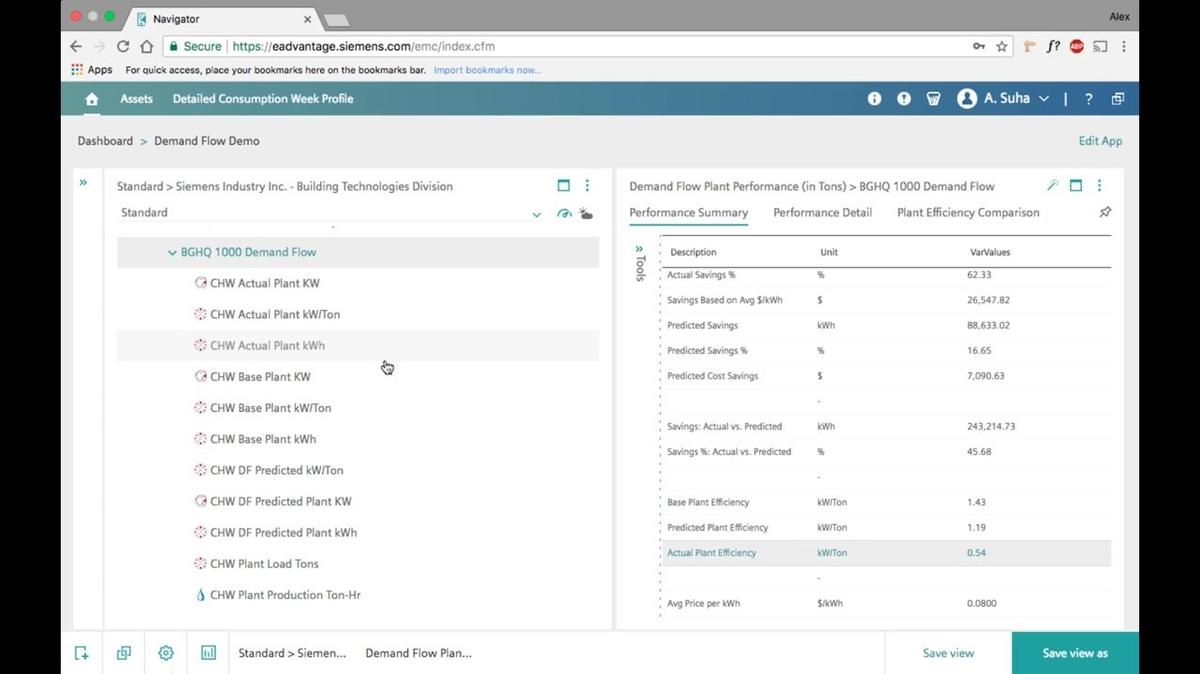Screen dimensions: 1200x674
Task: Click the gauge icon of CHW Actual Plant KW
Action: [200, 283]
